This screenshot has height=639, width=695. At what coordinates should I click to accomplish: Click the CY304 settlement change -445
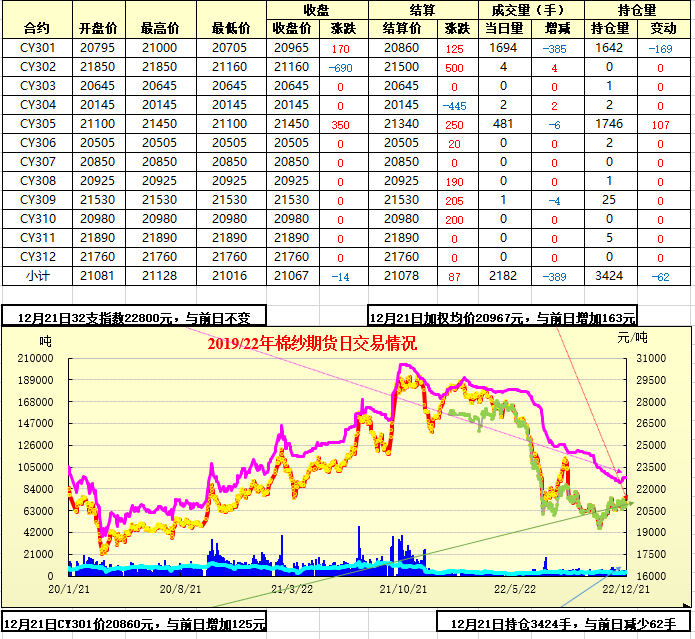pyautogui.click(x=455, y=105)
